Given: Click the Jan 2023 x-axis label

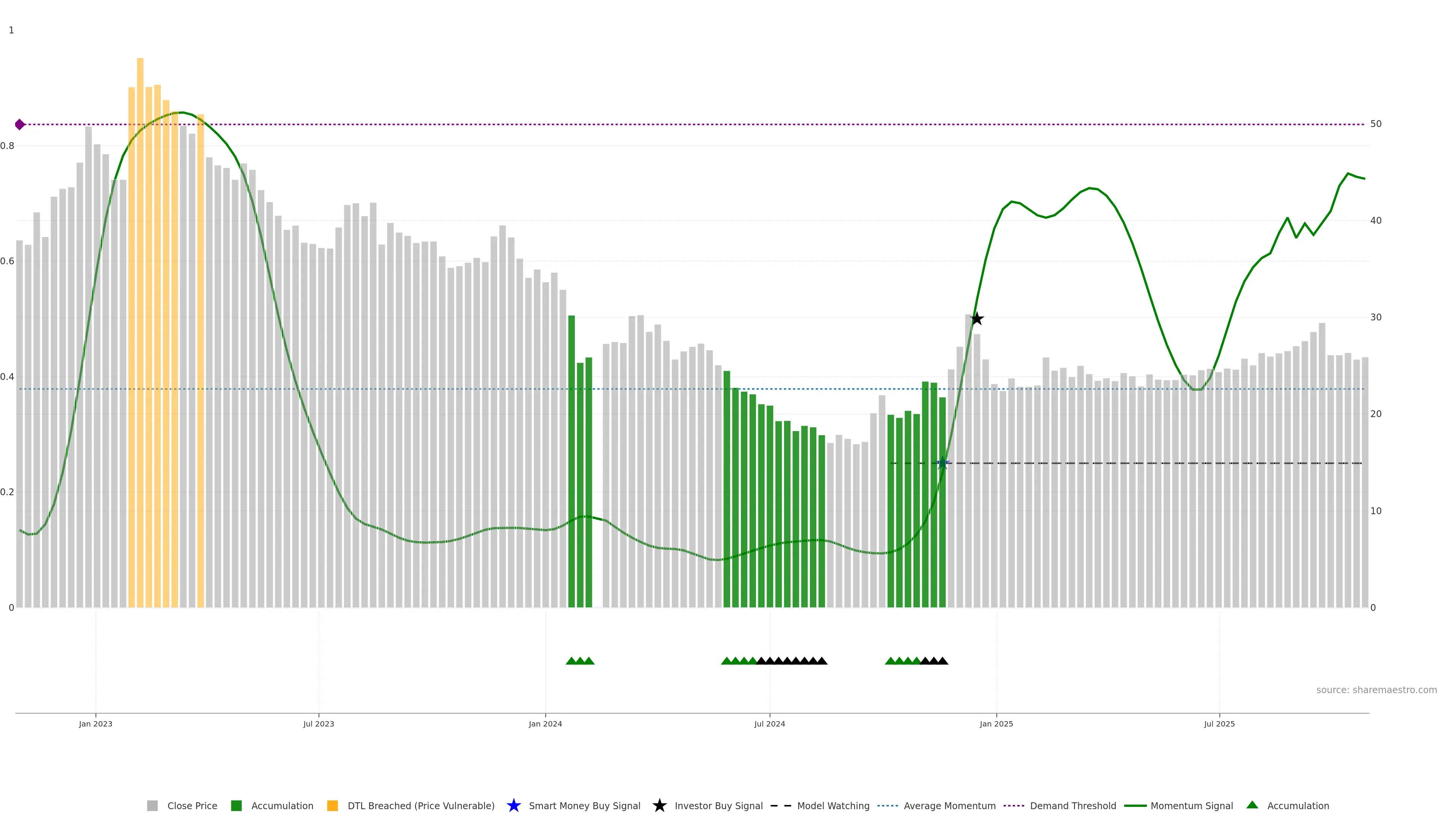Looking at the screenshot, I should point(96,724).
